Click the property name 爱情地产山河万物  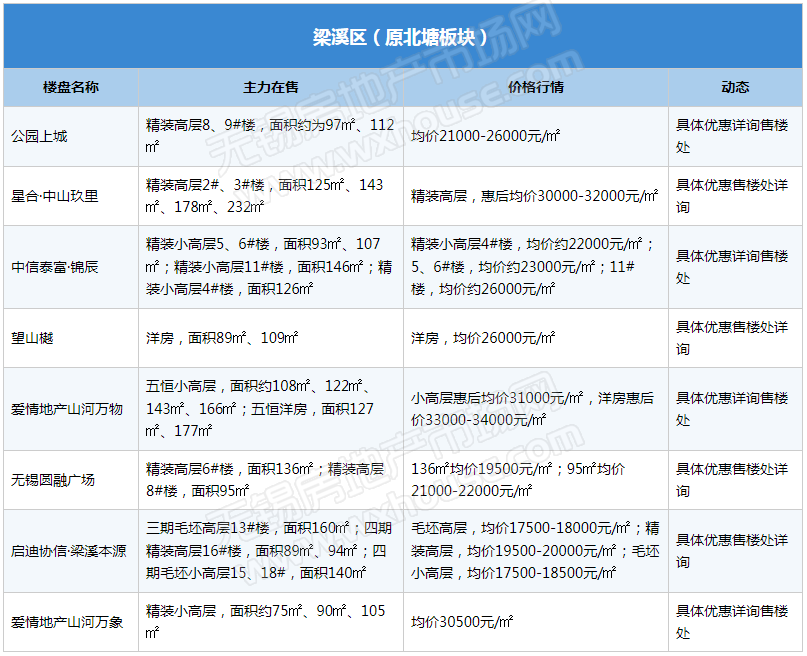67,409
